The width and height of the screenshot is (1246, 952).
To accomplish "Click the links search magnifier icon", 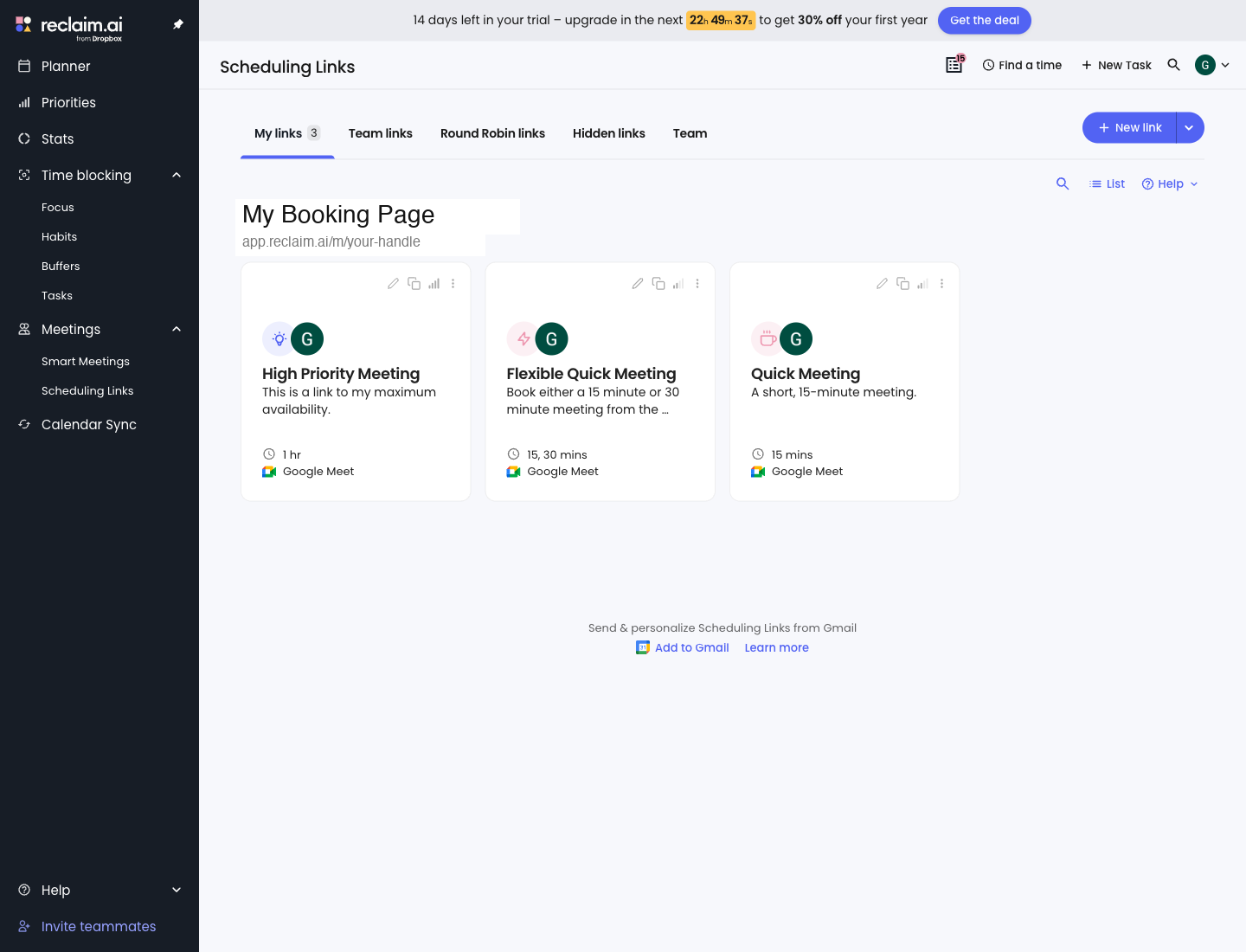I will click(1063, 183).
